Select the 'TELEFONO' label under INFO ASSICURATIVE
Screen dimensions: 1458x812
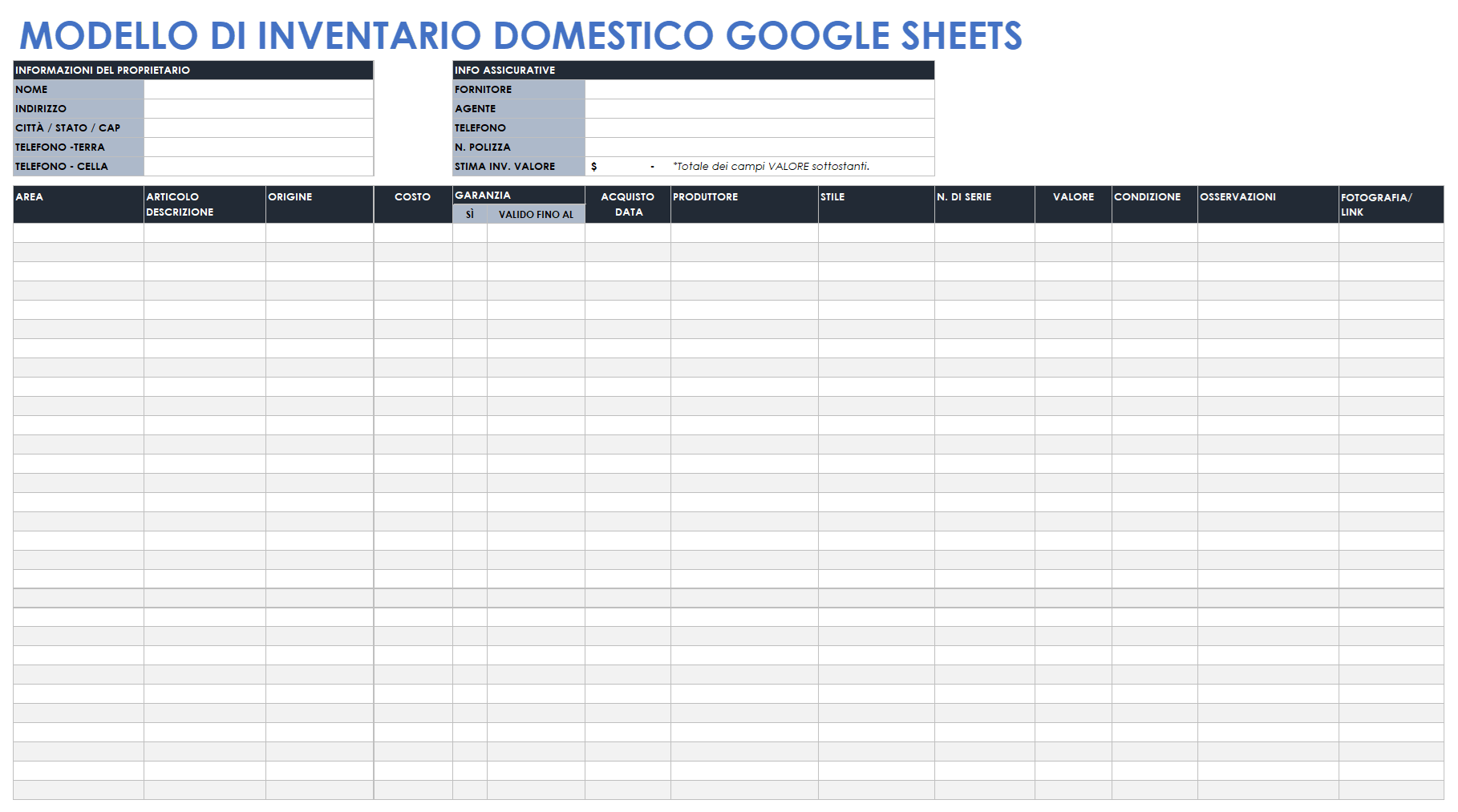(x=519, y=128)
